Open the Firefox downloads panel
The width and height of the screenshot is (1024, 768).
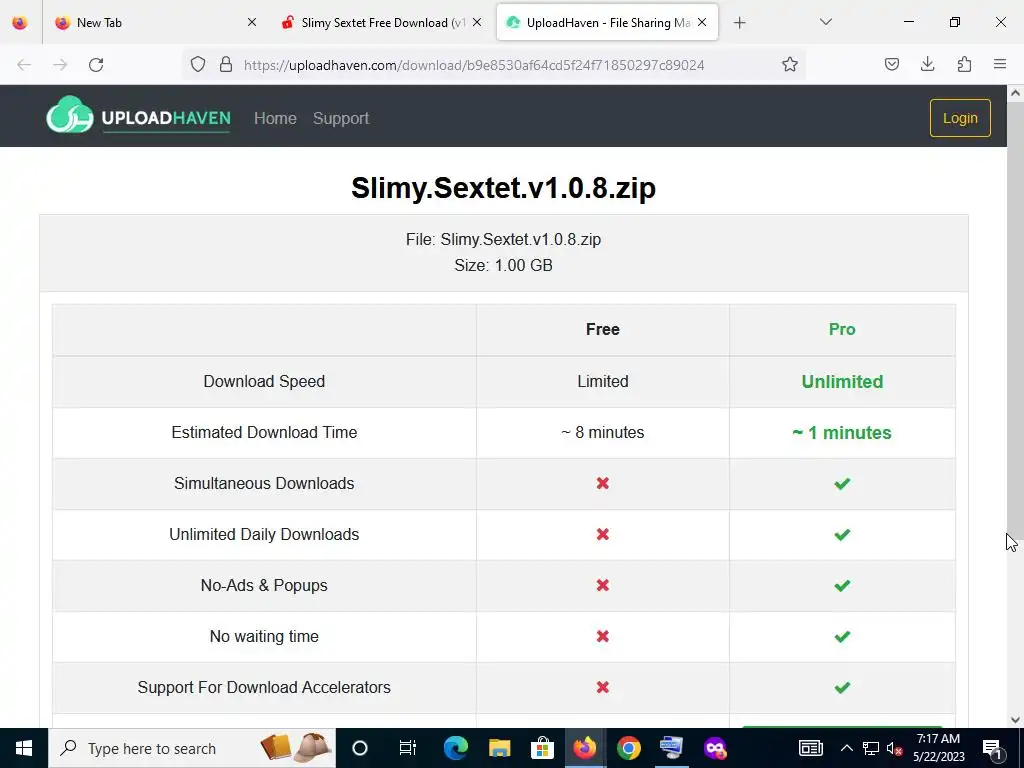tap(927, 65)
